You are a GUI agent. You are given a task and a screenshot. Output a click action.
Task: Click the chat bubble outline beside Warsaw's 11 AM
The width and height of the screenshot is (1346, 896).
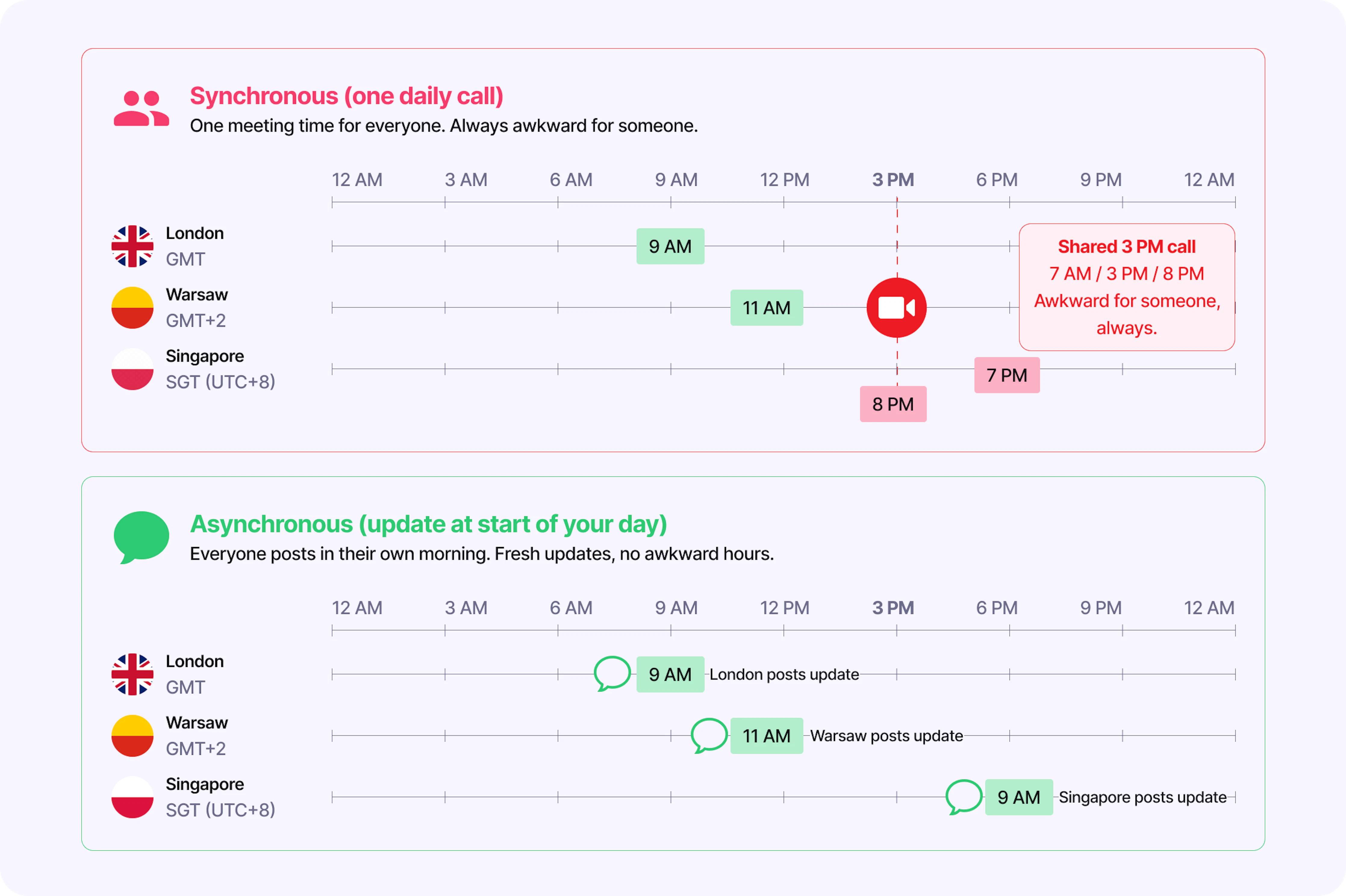click(x=709, y=736)
